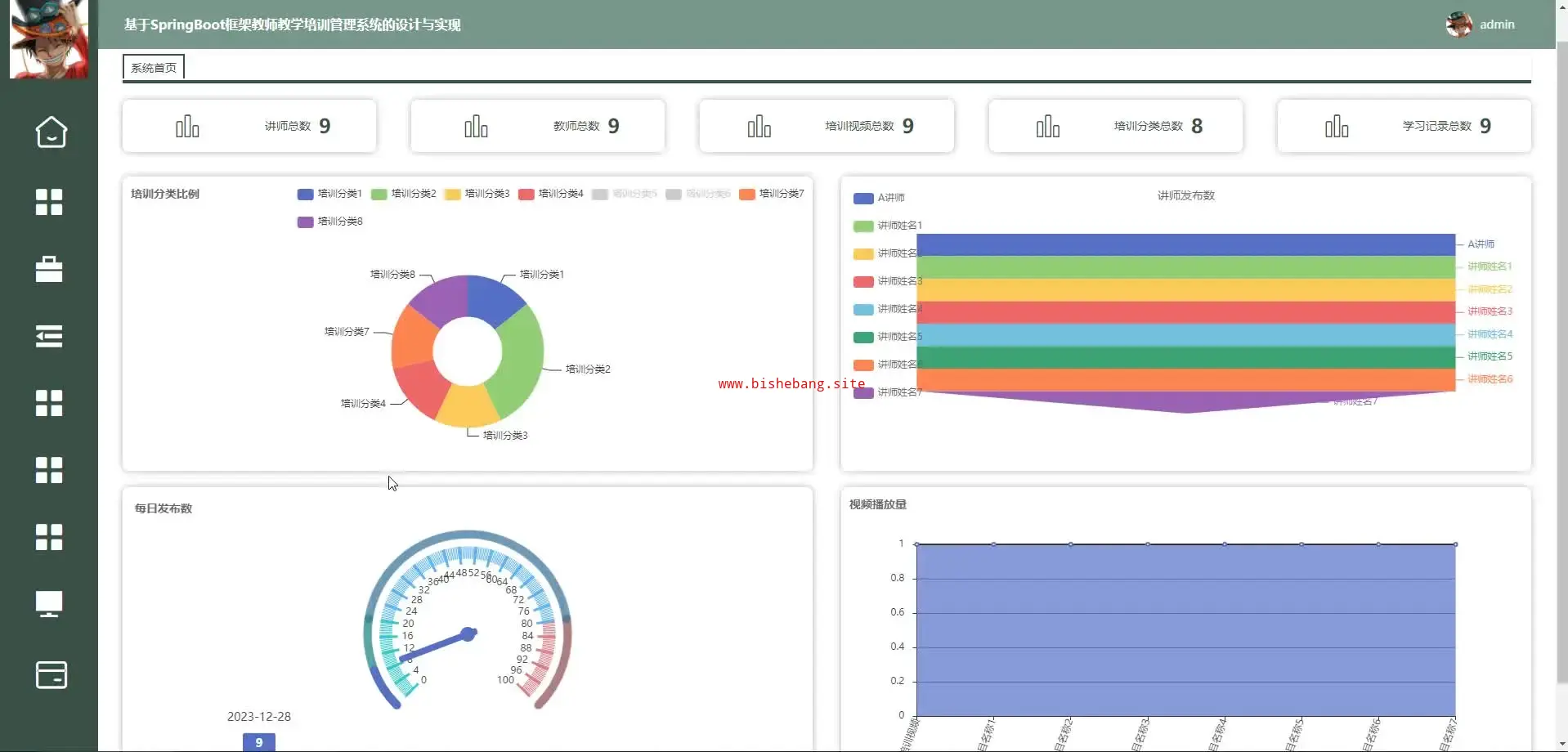Select the indented list icon in the sidebar
This screenshot has width=1568, height=752.
tap(49, 336)
